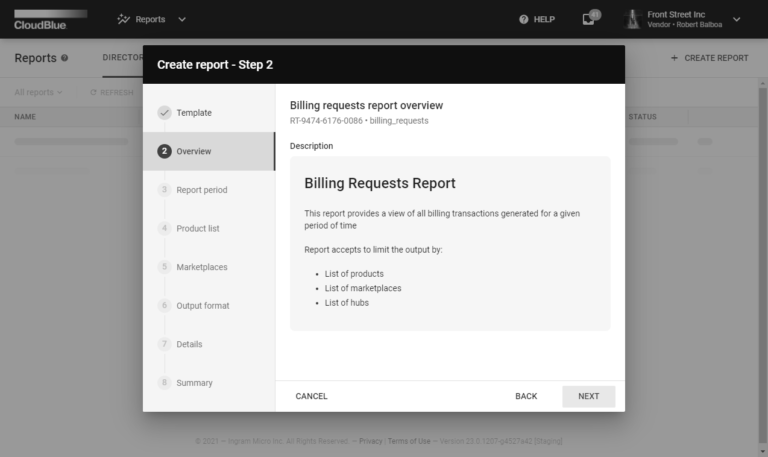Click the scrollbar up arrow

(x=763, y=83)
